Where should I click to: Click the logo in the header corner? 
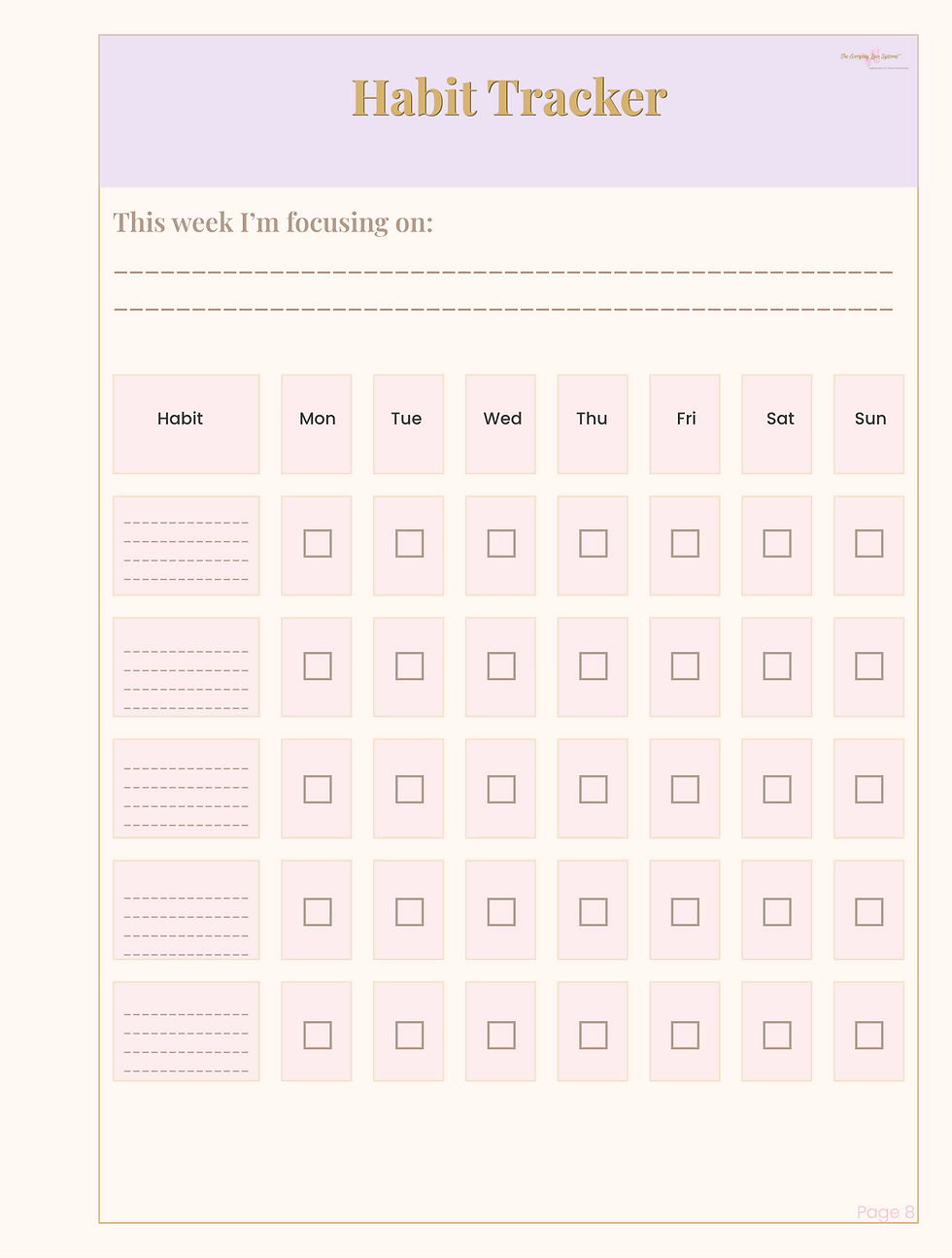coord(875,58)
